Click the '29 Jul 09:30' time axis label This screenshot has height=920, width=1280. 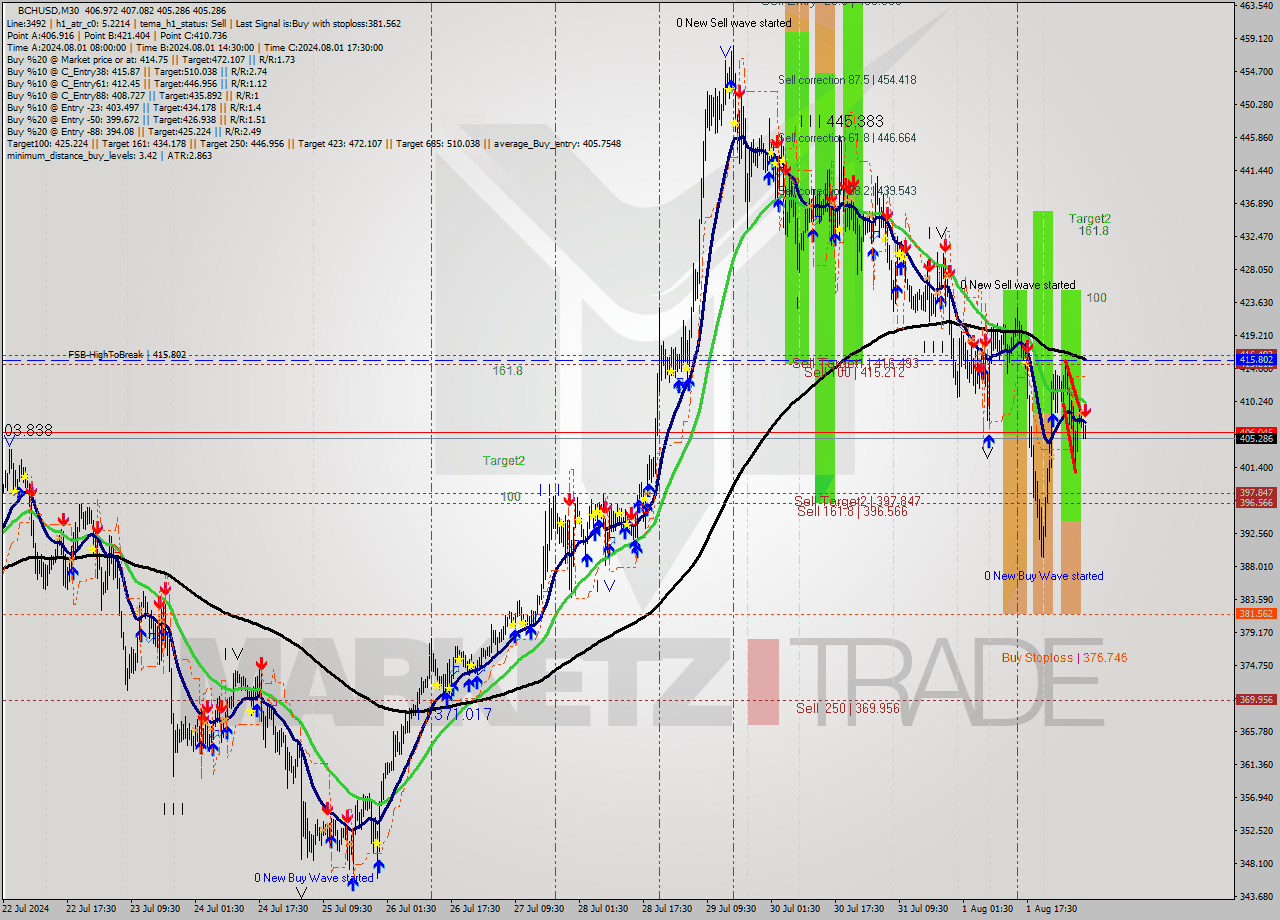[x=730, y=909]
